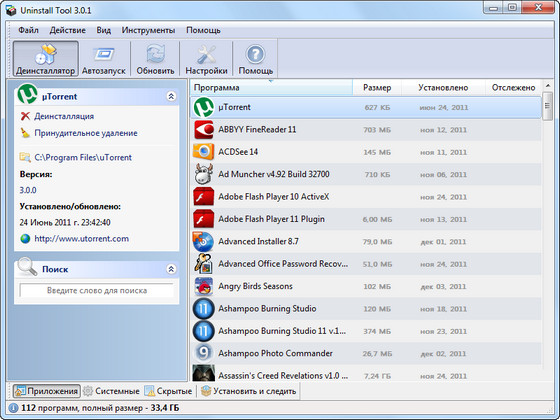Image resolution: width=560 pixels, height=420 pixels.
Task: Select Ashampoo Burning Studio 11 icon (374 МБ)
Action: tap(204, 331)
